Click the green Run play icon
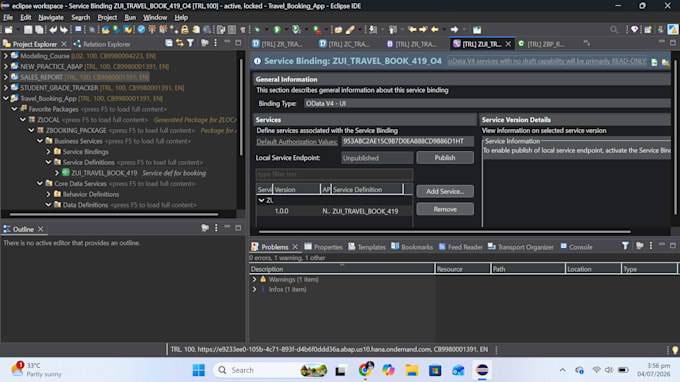The height and width of the screenshot is (382, 680). pos(277,29)
